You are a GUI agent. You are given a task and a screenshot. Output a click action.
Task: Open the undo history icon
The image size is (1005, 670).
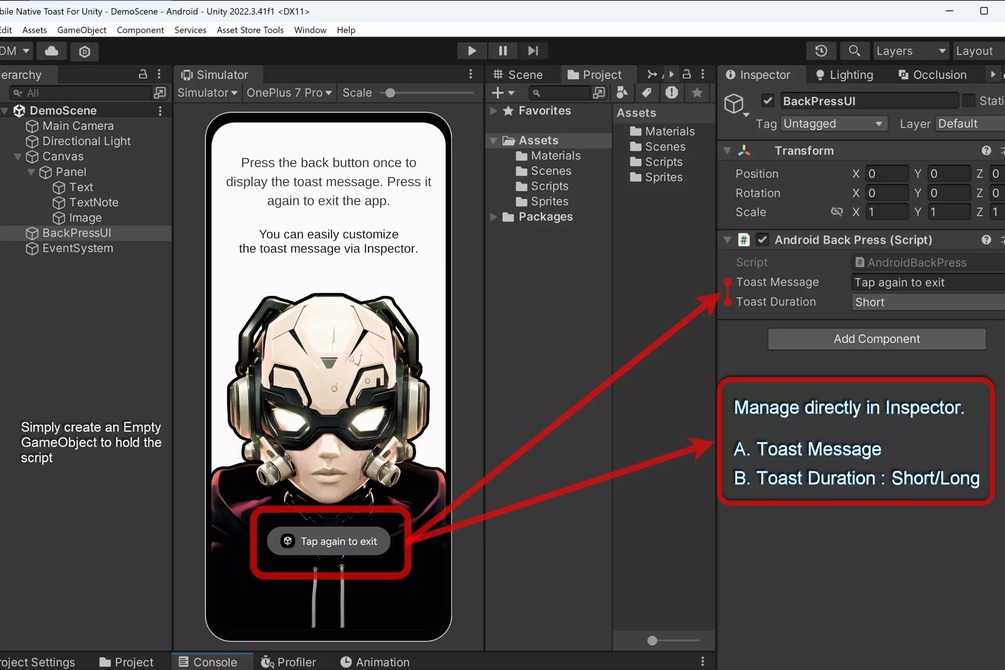[x=821, y=51]
